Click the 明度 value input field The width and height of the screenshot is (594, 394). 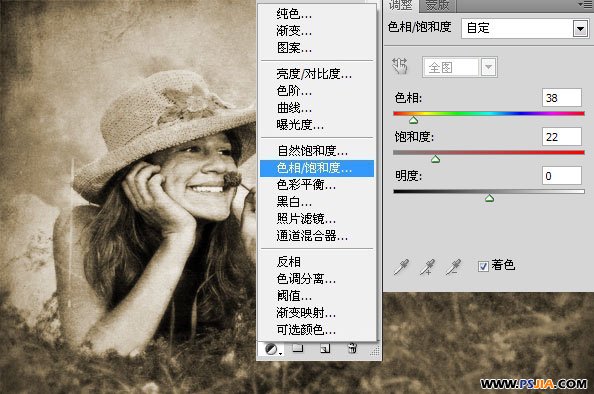pos(562,176)
